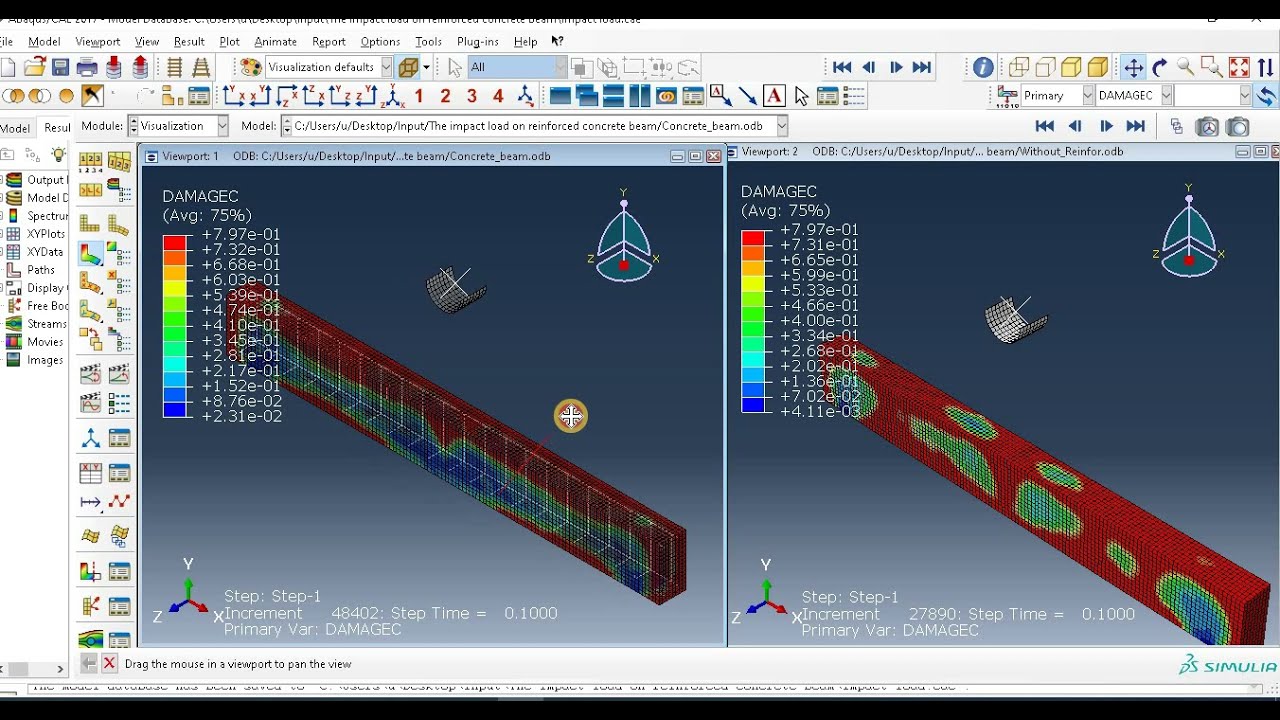Select the Box zoom tool
Image resolution: width=1280 pixels, height=720 pixels.
pyautogui.click(x=1212, y=67)
